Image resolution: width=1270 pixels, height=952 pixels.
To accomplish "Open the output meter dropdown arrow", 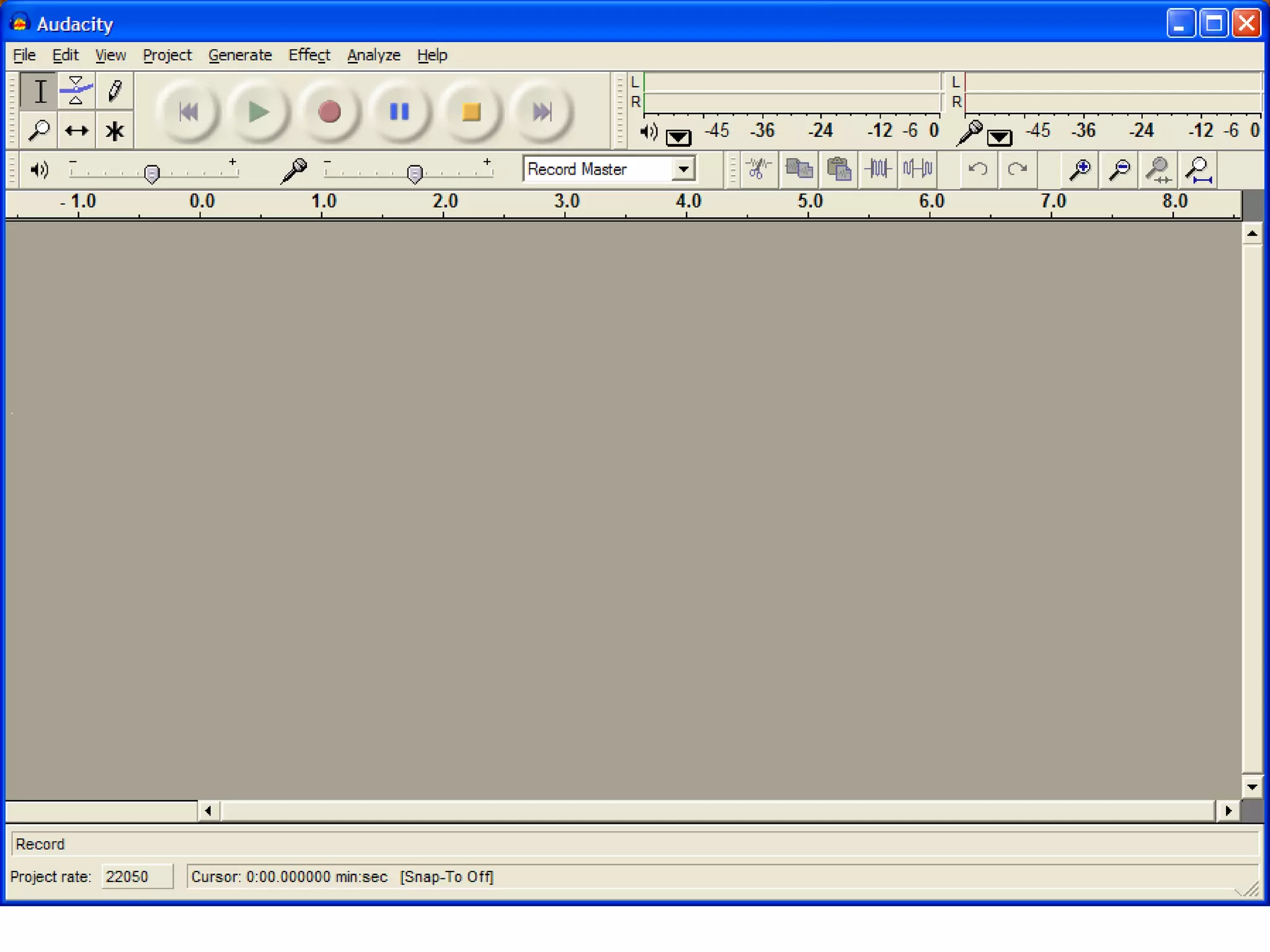I will 678,137.
